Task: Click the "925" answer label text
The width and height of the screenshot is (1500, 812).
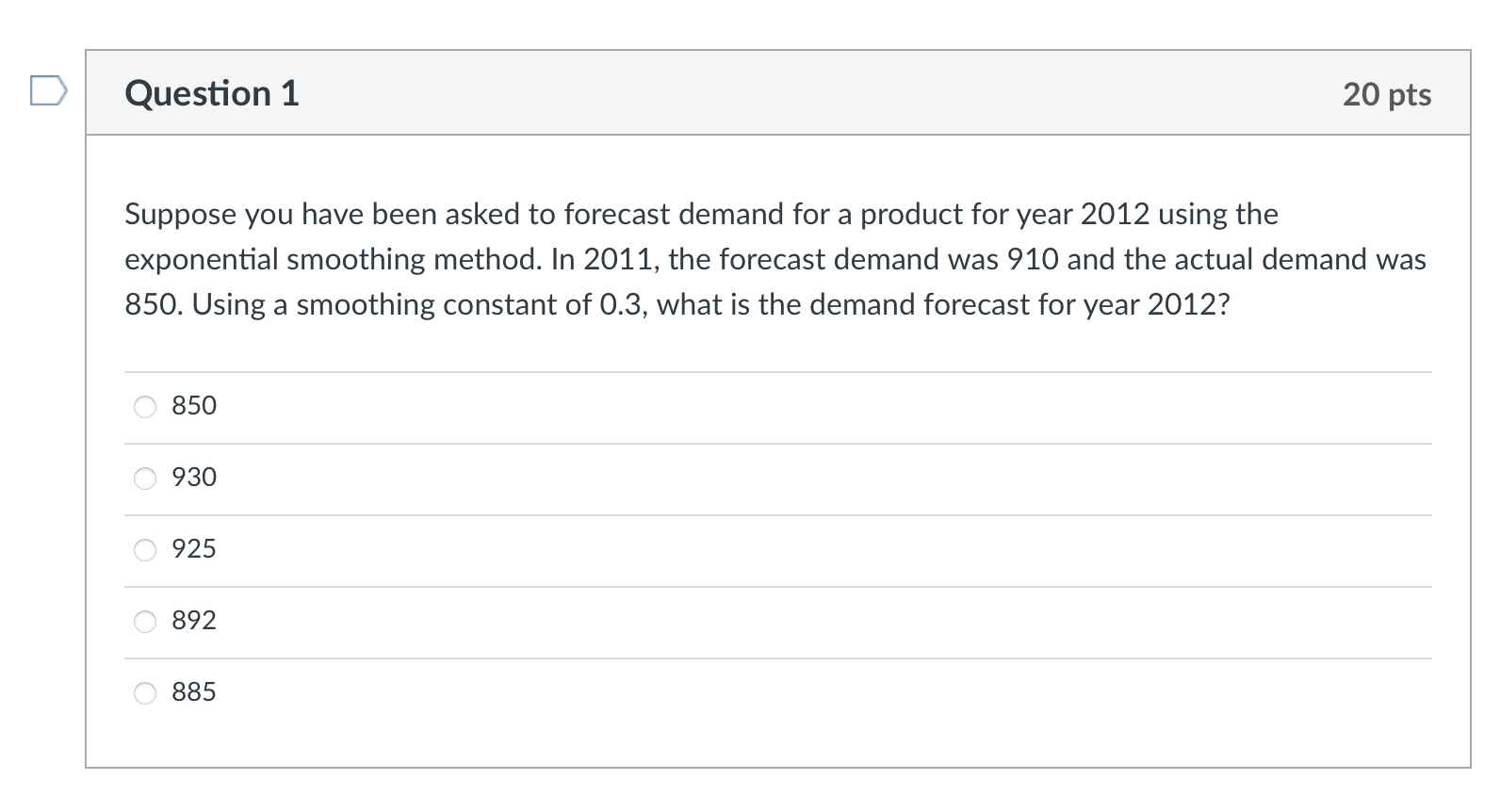Action: point(194,548)
